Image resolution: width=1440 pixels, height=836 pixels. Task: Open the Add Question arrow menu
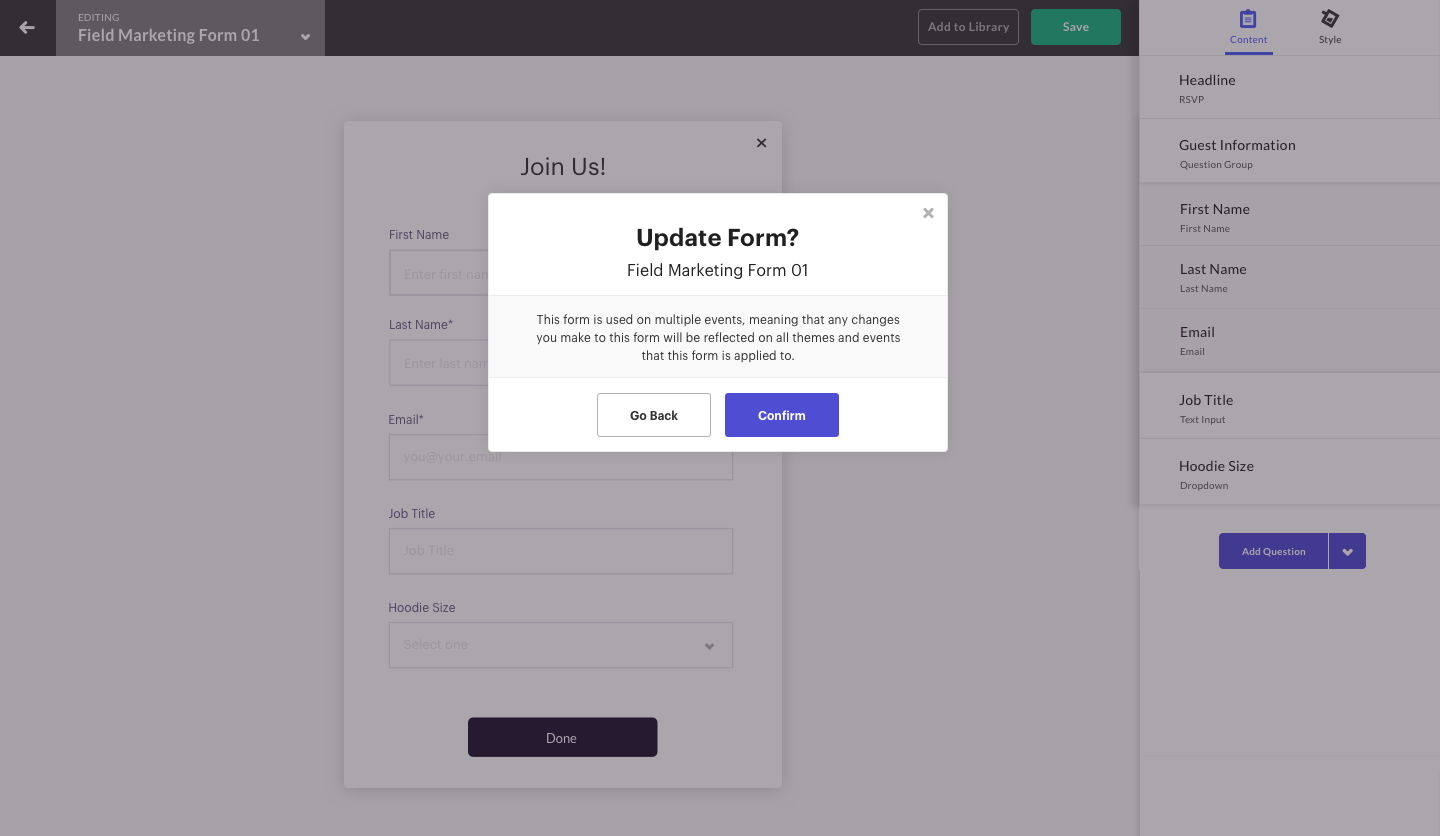(x=1347, y=551)
